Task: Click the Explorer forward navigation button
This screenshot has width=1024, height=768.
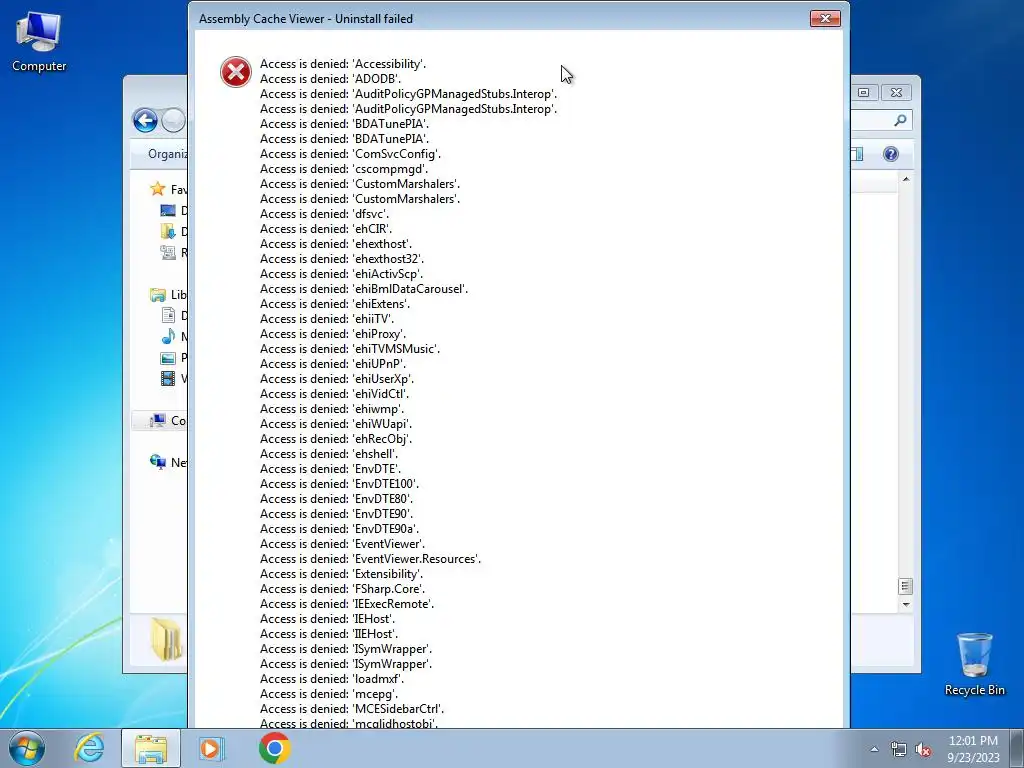Action: pos(174,121)
